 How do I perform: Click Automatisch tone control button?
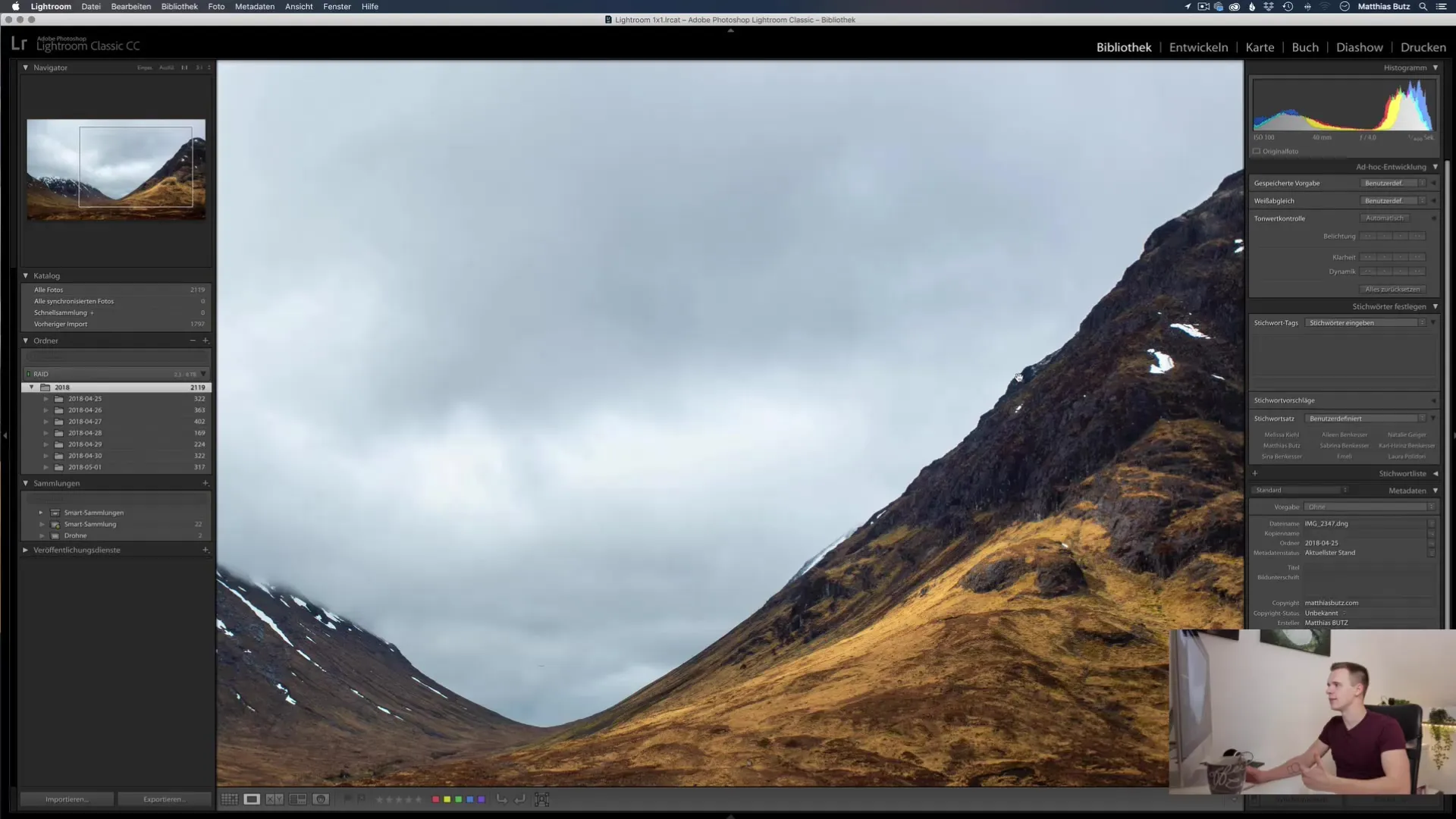pos(1385,218)
